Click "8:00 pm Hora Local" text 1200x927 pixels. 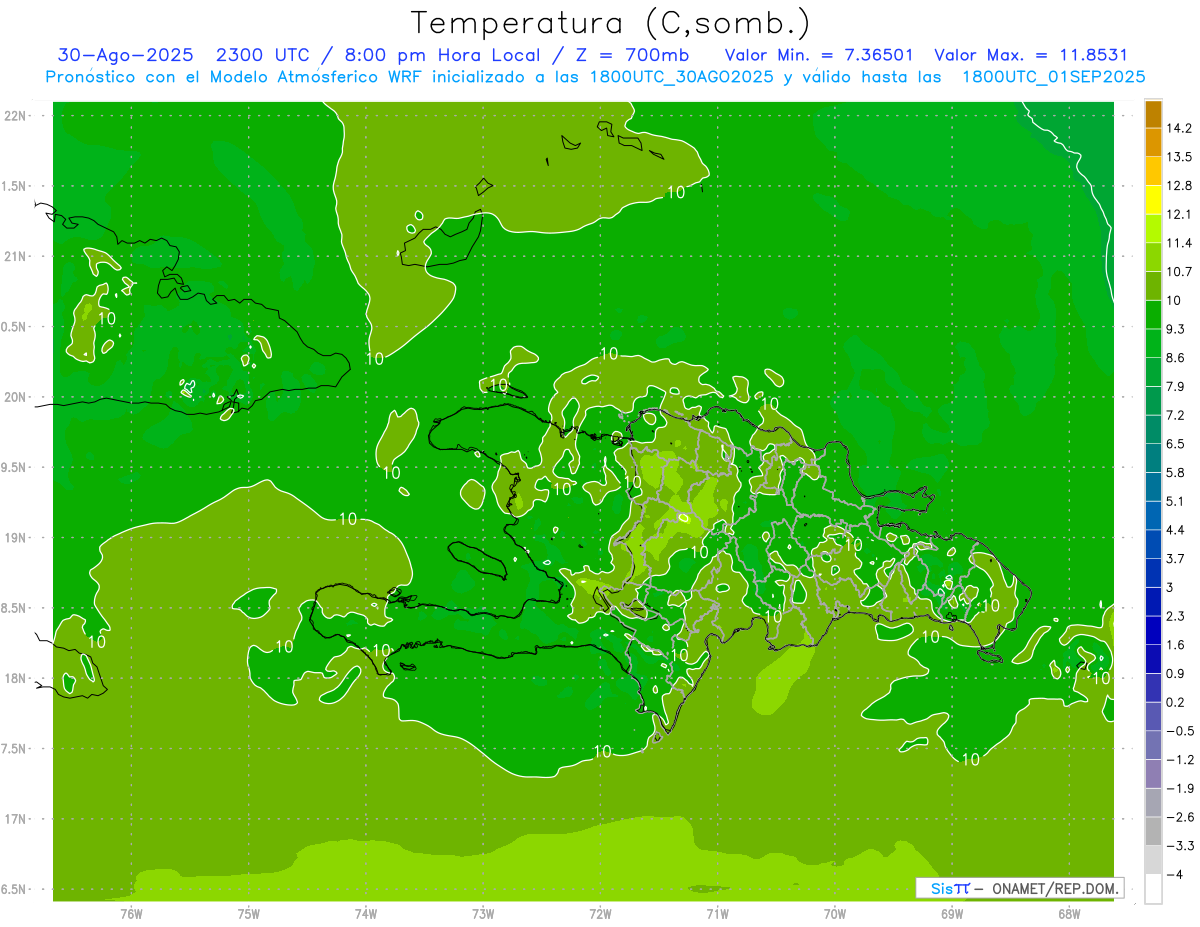(x=442, y=55)
